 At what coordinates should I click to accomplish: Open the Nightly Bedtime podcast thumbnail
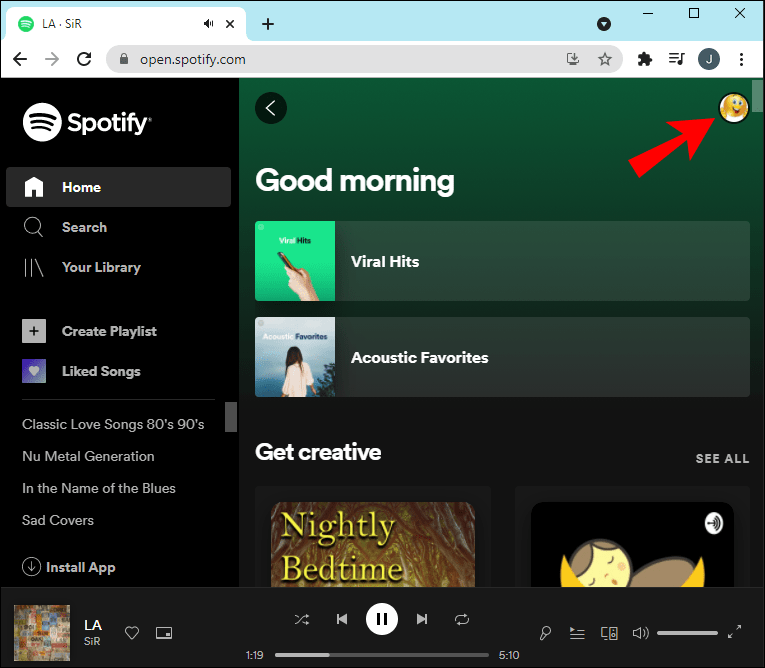pyautogui.click(x=373, y=544)
